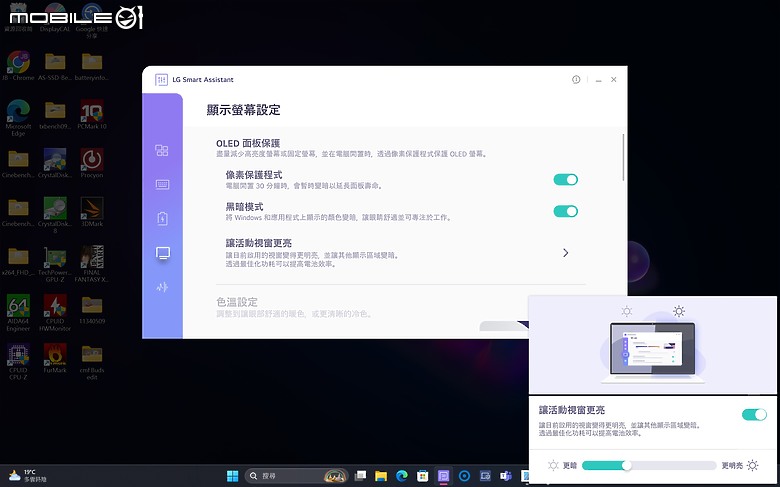Click the 色溫設定 section title
Image resolution: width=780 pixels, height=487 pixels.
coord(237,302)
